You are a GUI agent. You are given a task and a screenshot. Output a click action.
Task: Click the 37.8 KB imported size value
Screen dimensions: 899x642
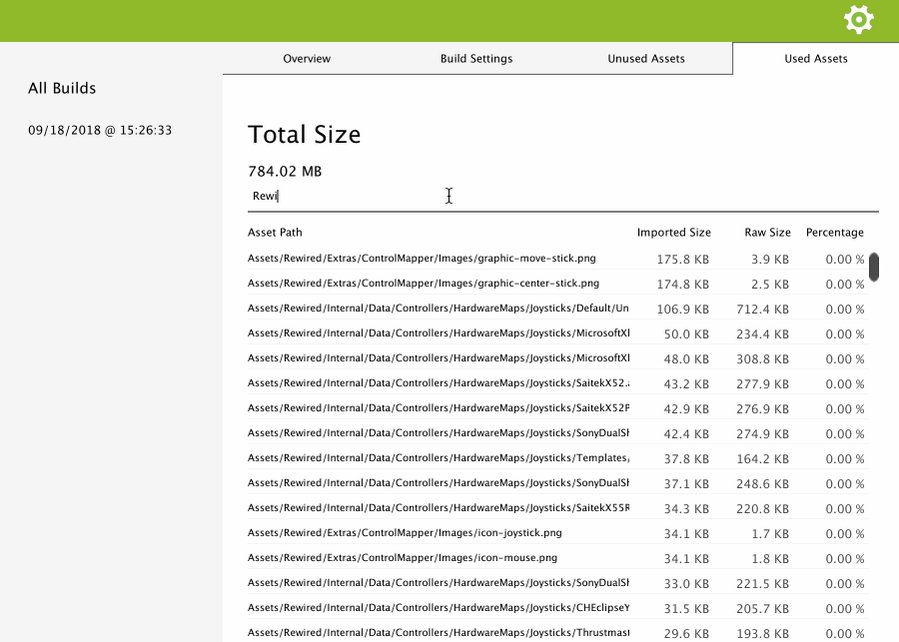click(686, 459)
